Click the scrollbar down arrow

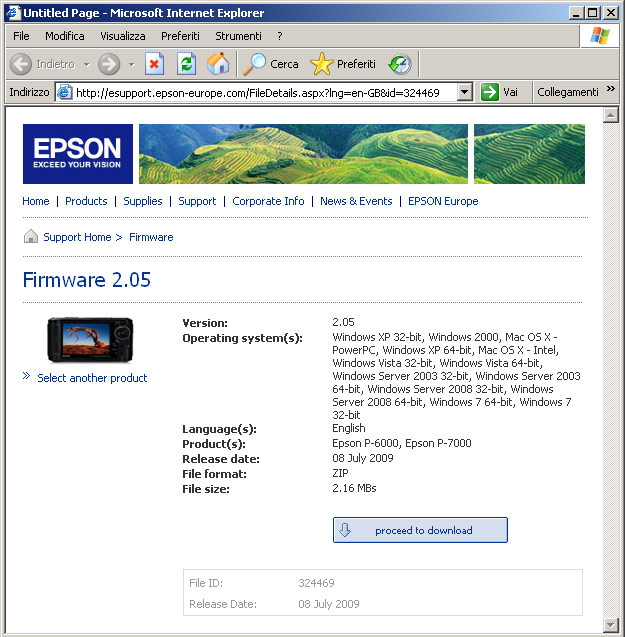pyautogui.click(x=610, y=624)
